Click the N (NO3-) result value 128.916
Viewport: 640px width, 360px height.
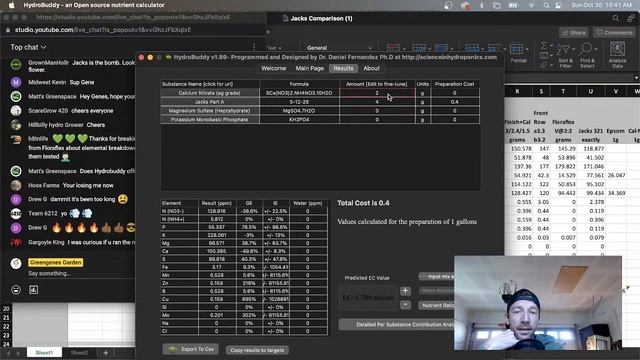[x=217, y=211]
